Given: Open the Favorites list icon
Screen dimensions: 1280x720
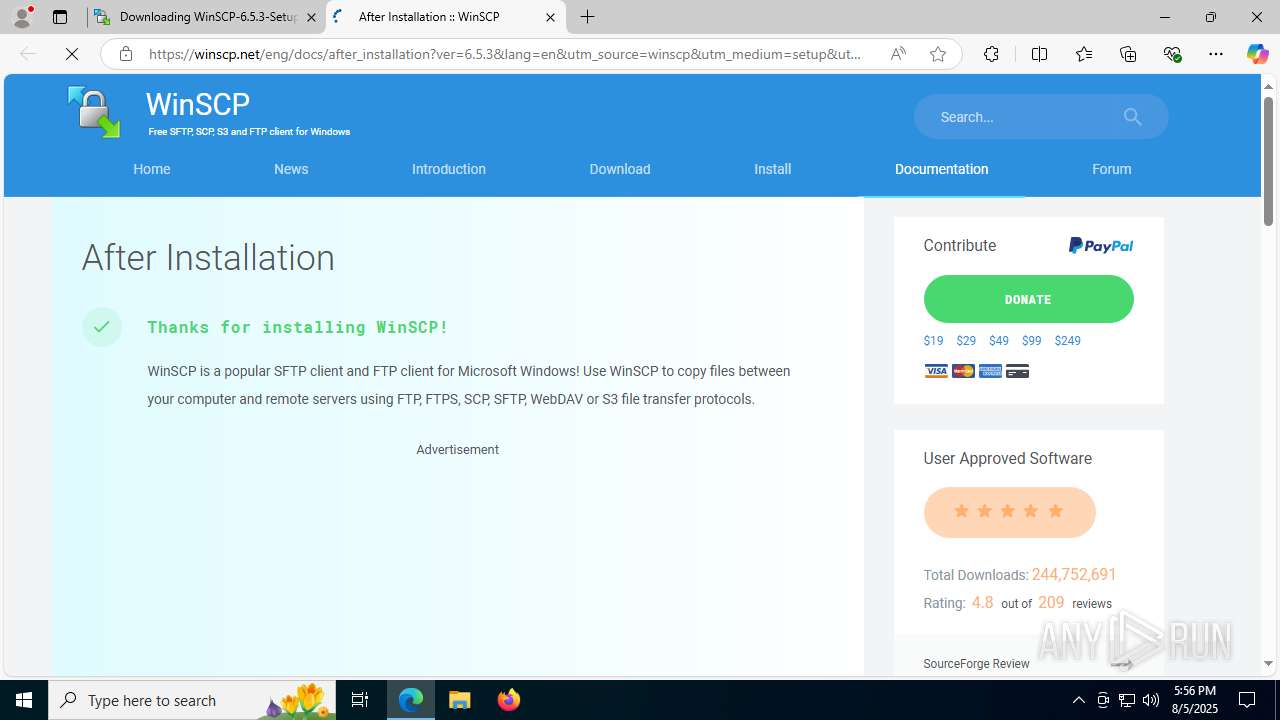Looking at the screenshot, I should coord(1083,54).
